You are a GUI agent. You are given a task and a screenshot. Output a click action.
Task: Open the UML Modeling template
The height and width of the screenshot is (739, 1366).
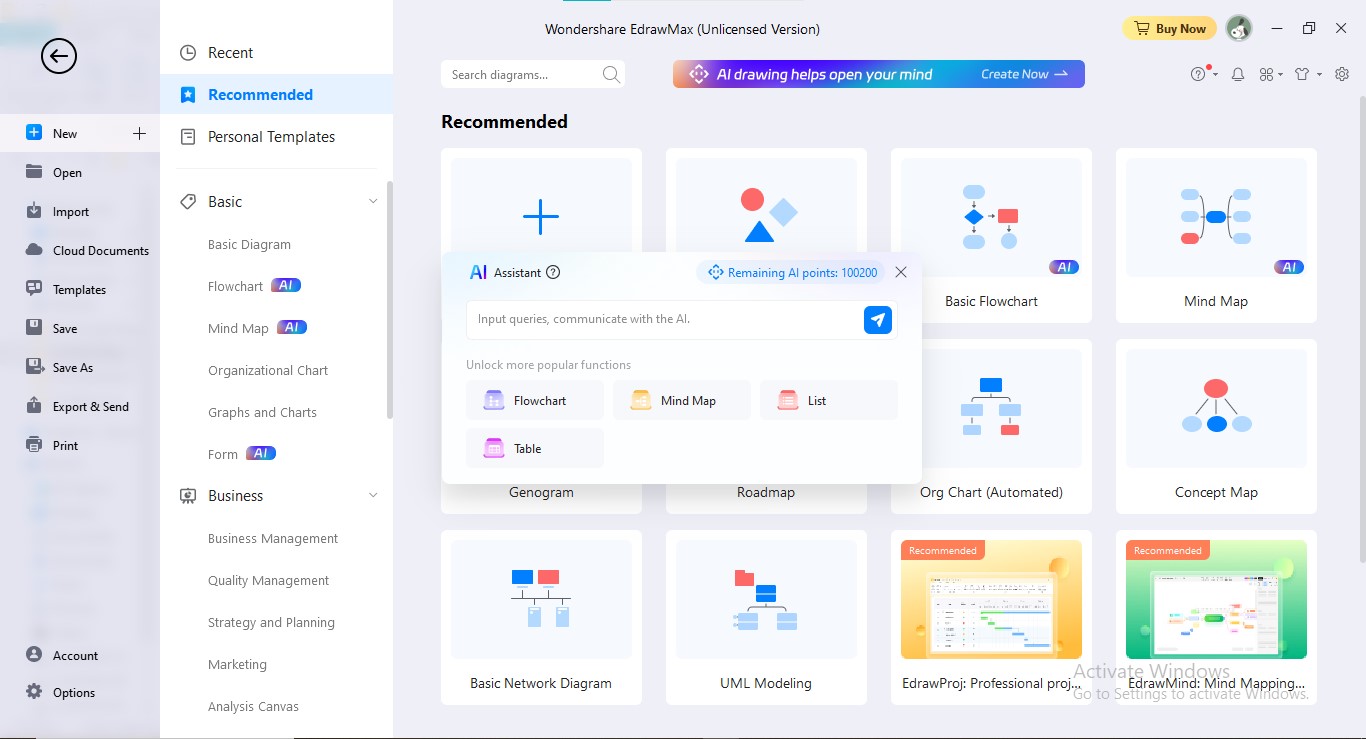[766, 618]
